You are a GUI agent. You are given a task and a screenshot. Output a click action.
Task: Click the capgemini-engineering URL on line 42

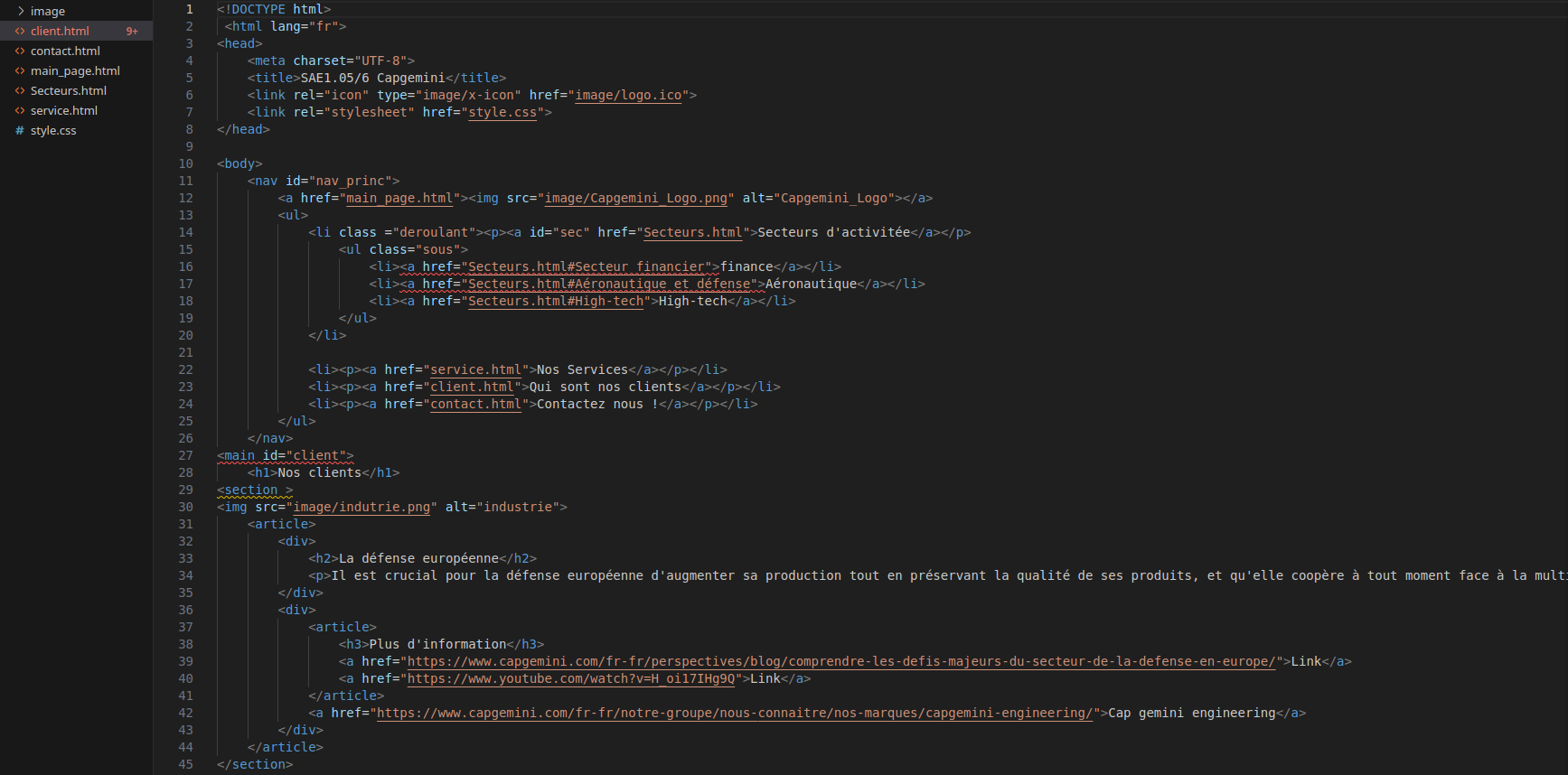(735, 713)
